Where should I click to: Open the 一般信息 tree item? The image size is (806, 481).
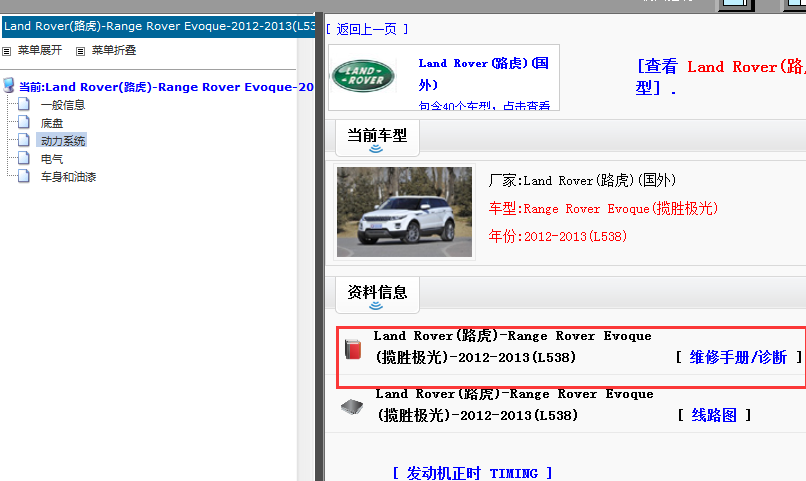click(63, 105)
